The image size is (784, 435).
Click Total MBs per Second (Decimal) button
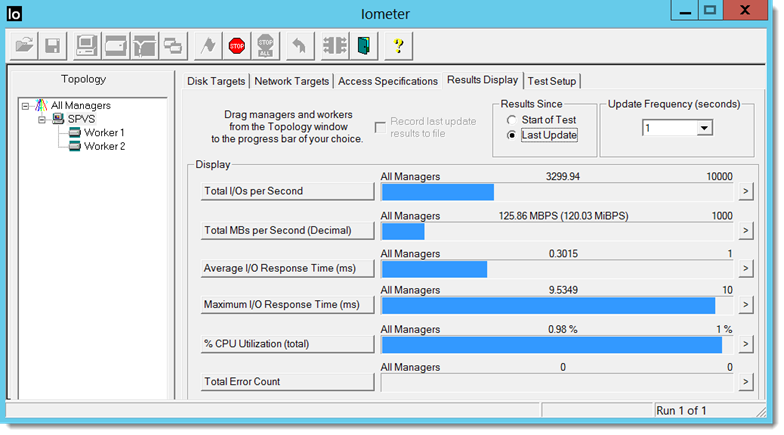click(288, 230)
